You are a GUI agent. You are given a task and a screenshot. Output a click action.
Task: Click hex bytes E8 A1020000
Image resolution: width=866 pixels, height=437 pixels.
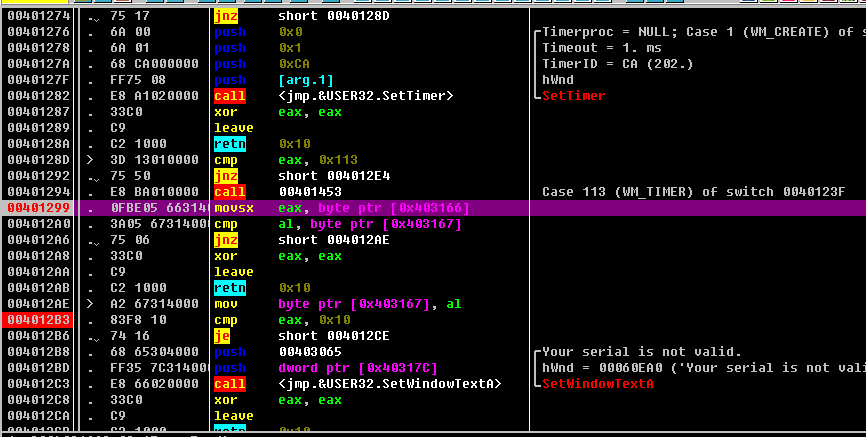(x=154, y=96)
